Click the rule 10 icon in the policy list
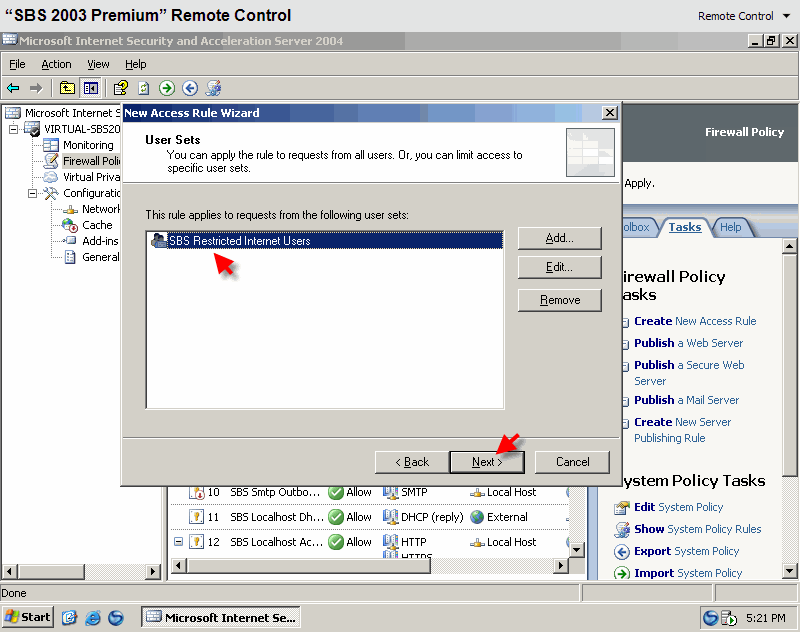This screenshot has width=800, height=632. click(x=196, y=492)
